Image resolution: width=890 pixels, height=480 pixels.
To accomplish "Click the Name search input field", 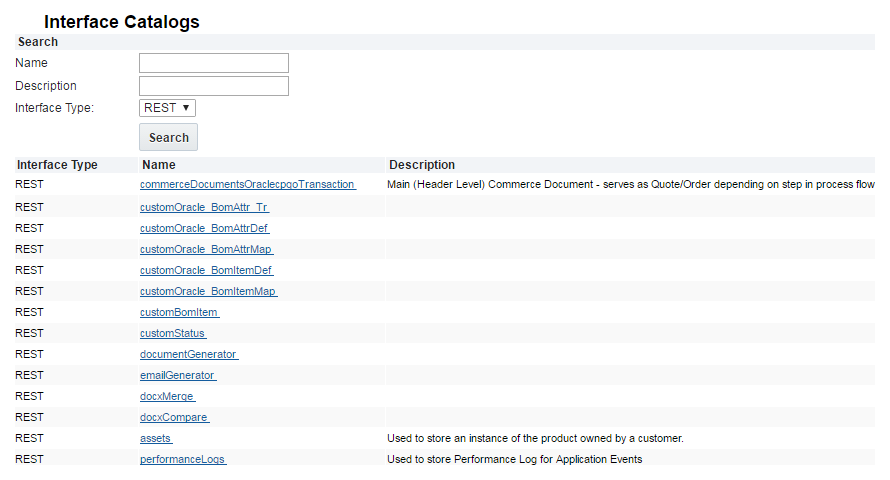I will (x=214, y=63).
